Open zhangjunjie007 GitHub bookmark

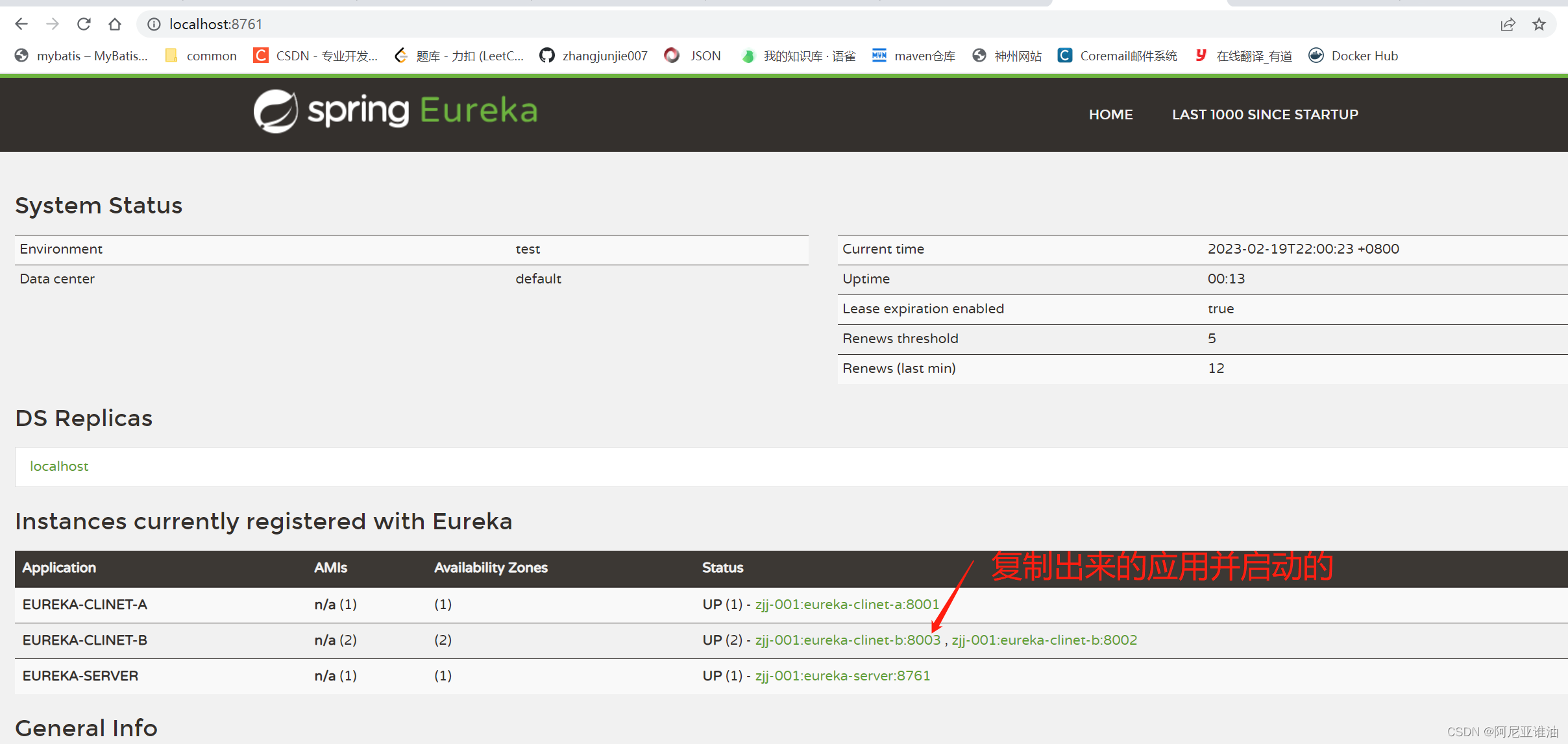click(x=593, y=56)
